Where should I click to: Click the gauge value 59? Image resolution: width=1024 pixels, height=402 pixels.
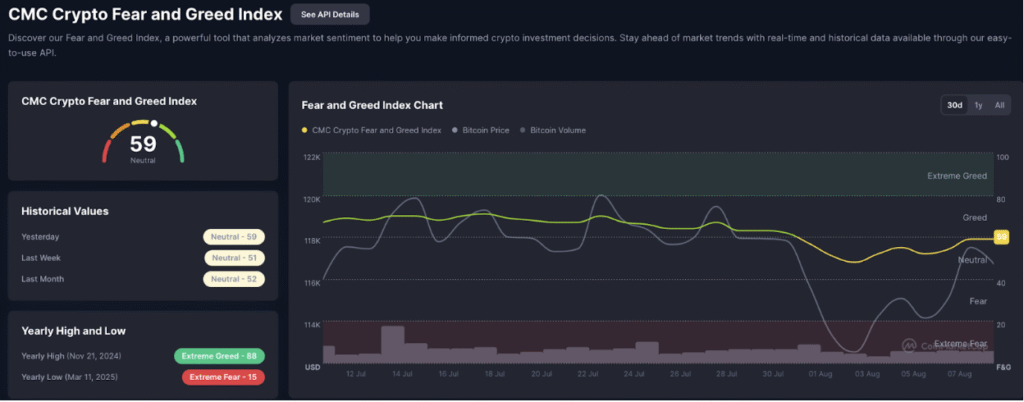[143, 144]
